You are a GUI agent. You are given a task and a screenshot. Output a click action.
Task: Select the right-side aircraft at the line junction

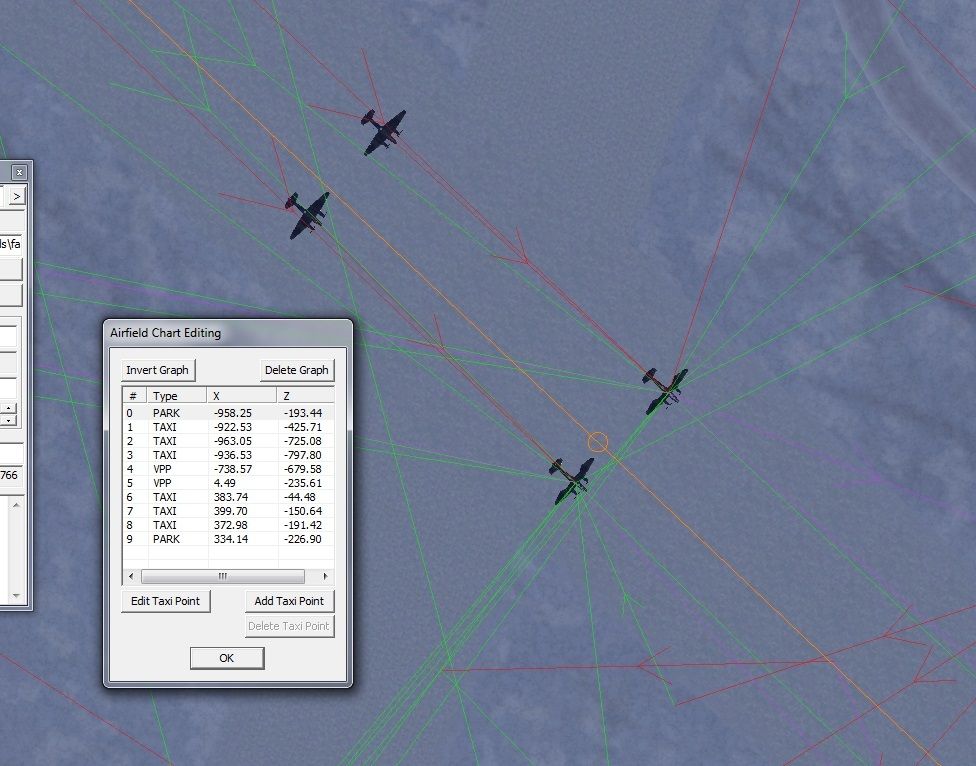(x=664, y=388)
